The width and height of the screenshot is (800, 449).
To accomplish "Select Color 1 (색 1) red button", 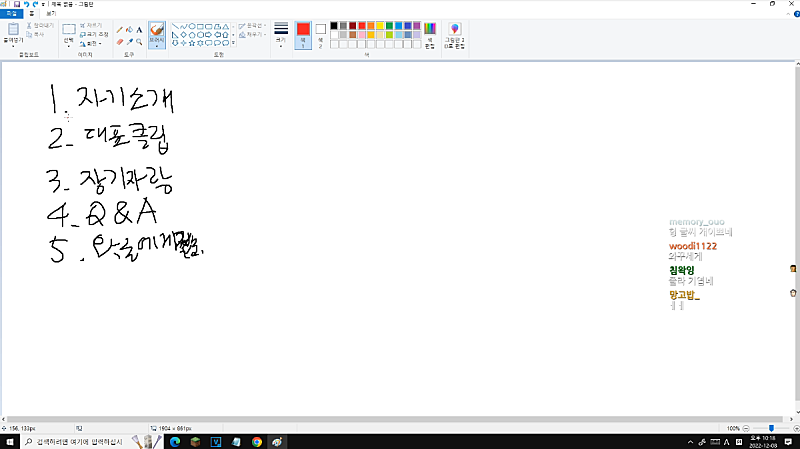I will (x=303, y=35).
